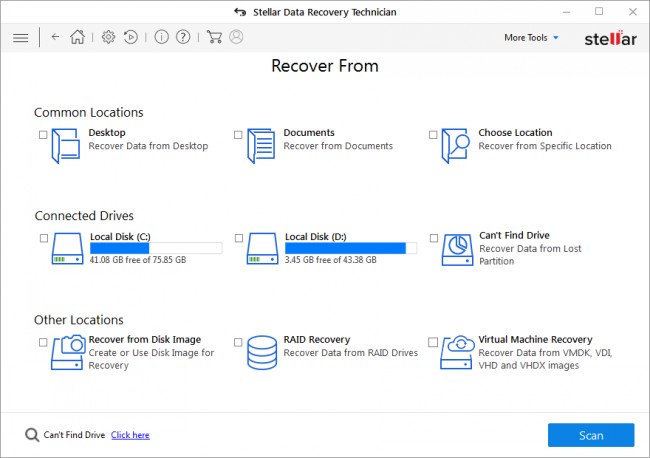Click the Disk Image camera icon
This screenshot has width=650, height=458.
tap(68, 352)
